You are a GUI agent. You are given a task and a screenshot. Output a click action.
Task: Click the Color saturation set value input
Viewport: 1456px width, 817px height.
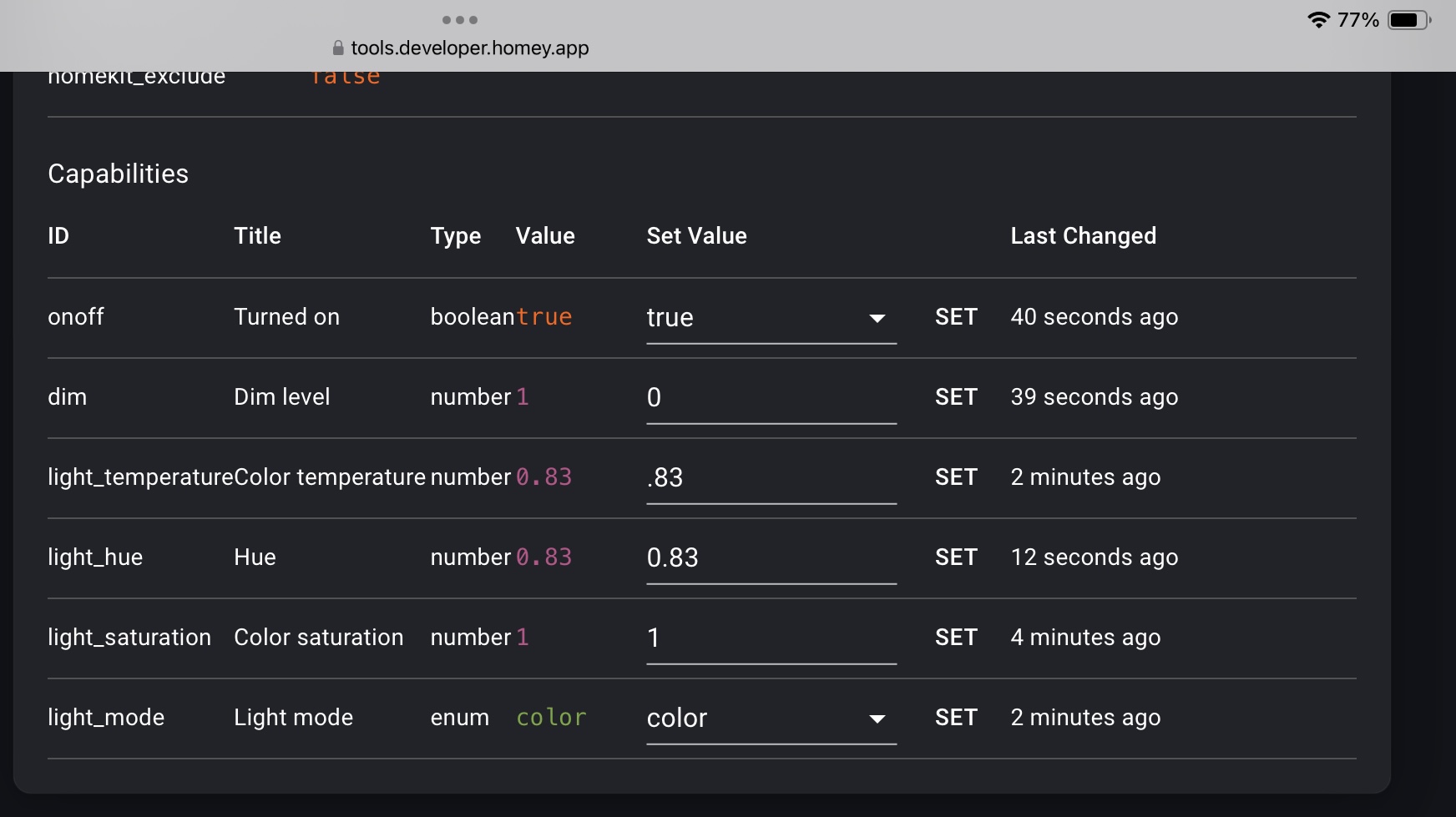(x=771, y=638)
